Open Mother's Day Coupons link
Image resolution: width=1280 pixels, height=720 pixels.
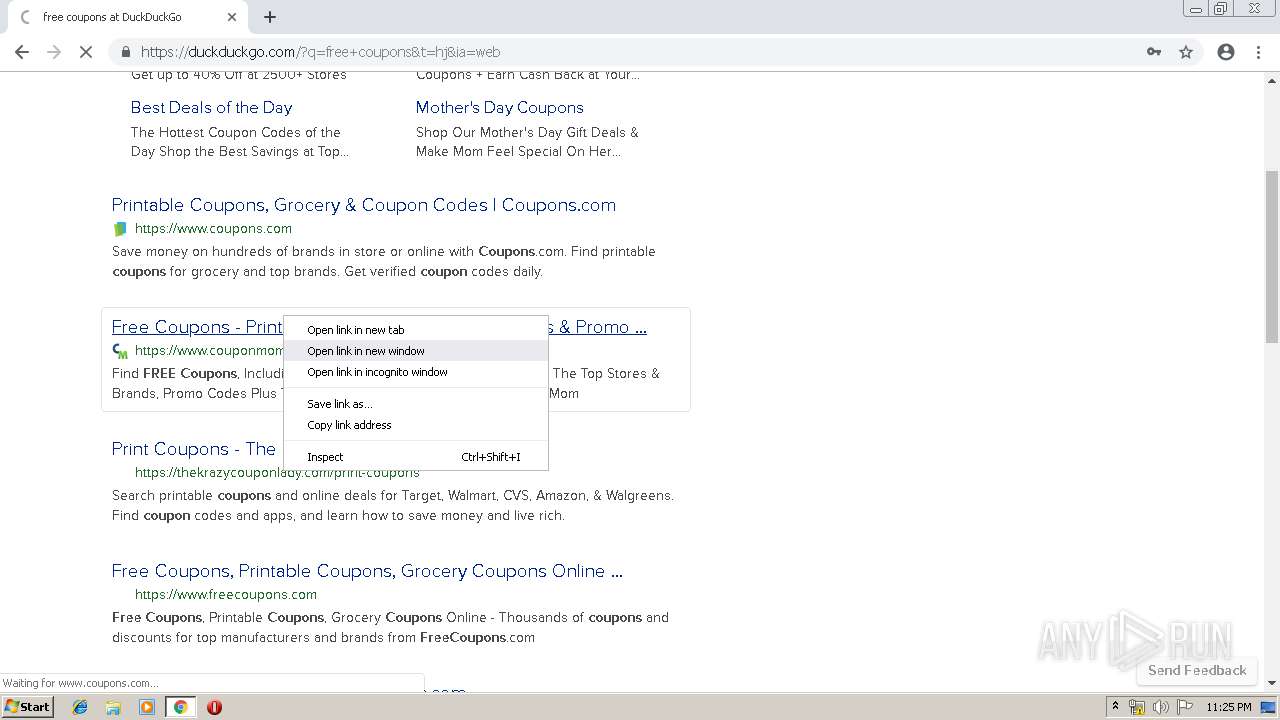(499, 107)
